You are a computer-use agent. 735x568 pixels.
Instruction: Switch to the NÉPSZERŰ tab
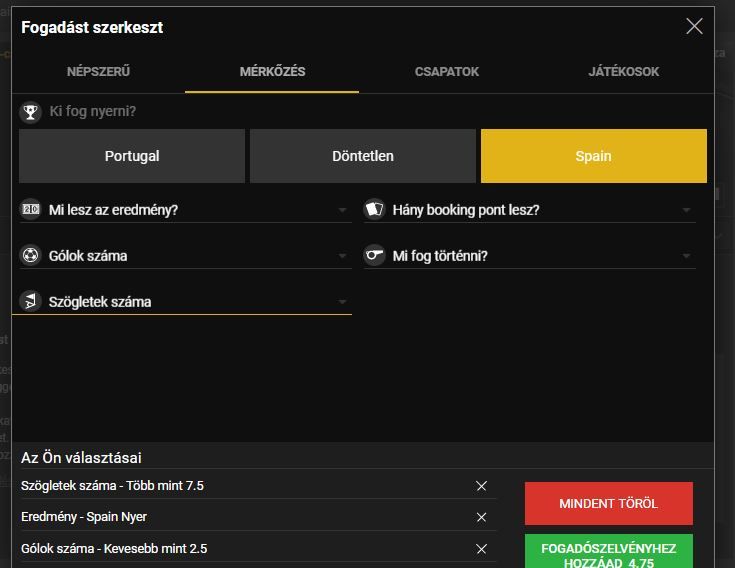click(x=98, y=72)
